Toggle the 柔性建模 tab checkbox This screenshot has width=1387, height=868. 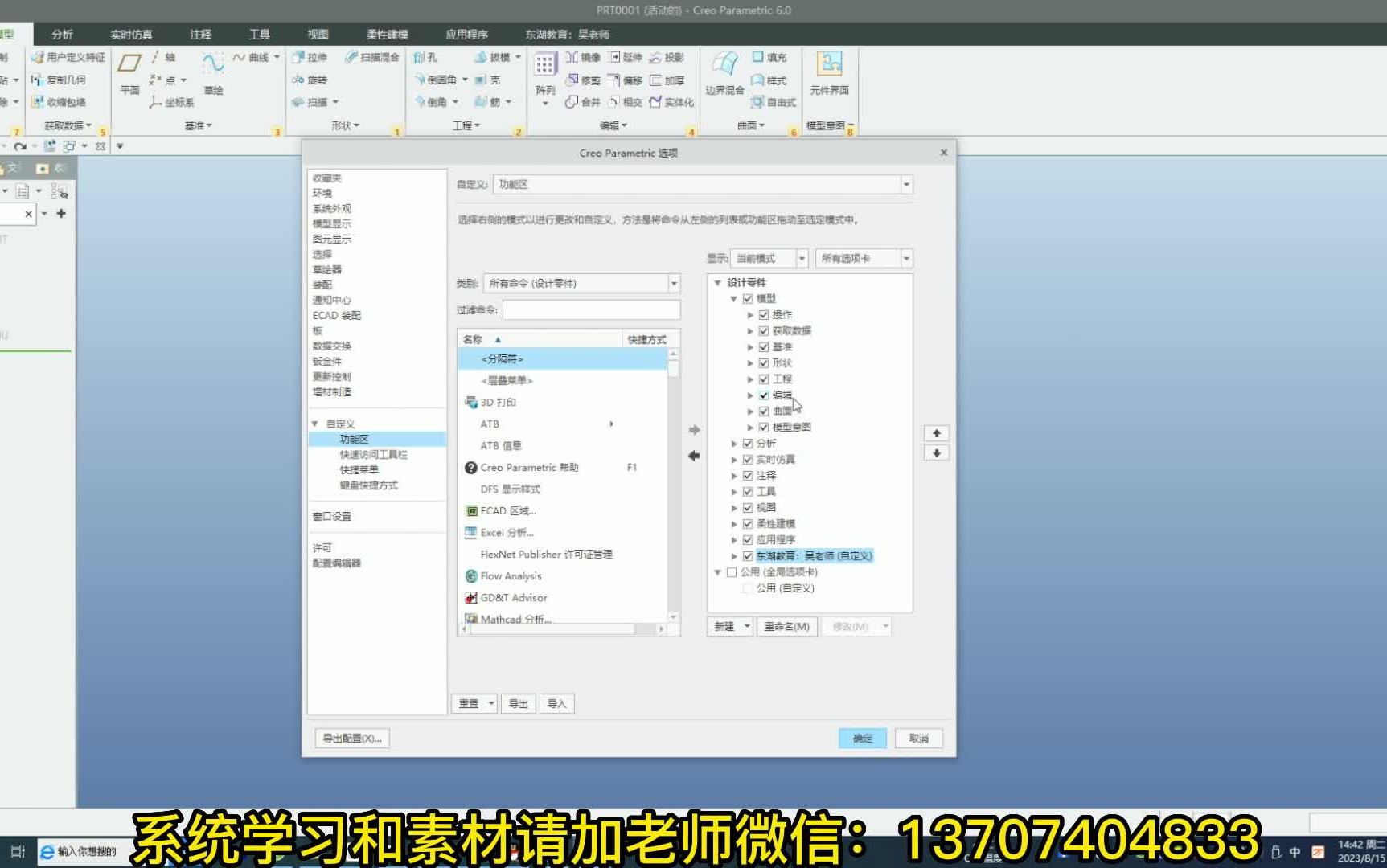coord(748,523)
